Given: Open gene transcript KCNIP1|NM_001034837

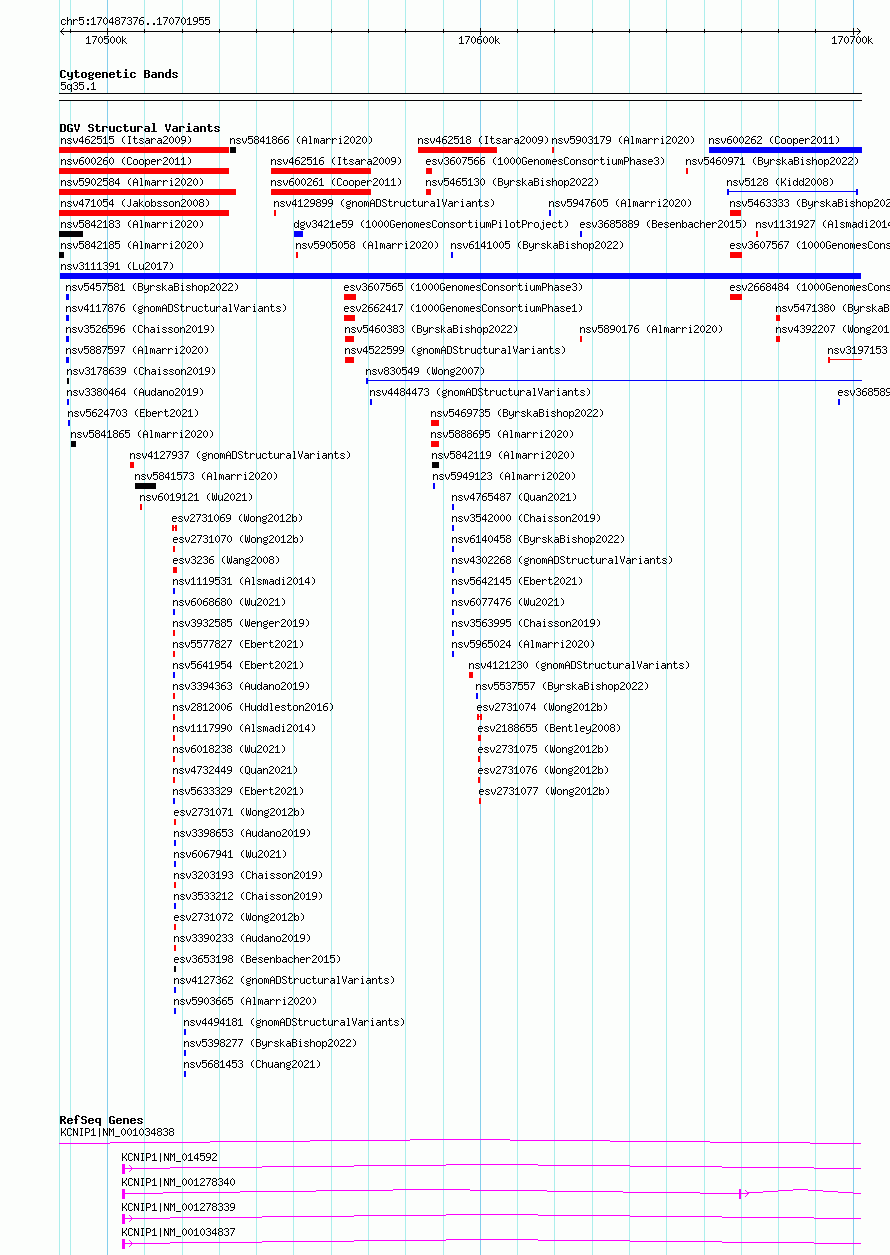Looking at the screenshot, I should pyautogui.click(x=179, y=1232).
